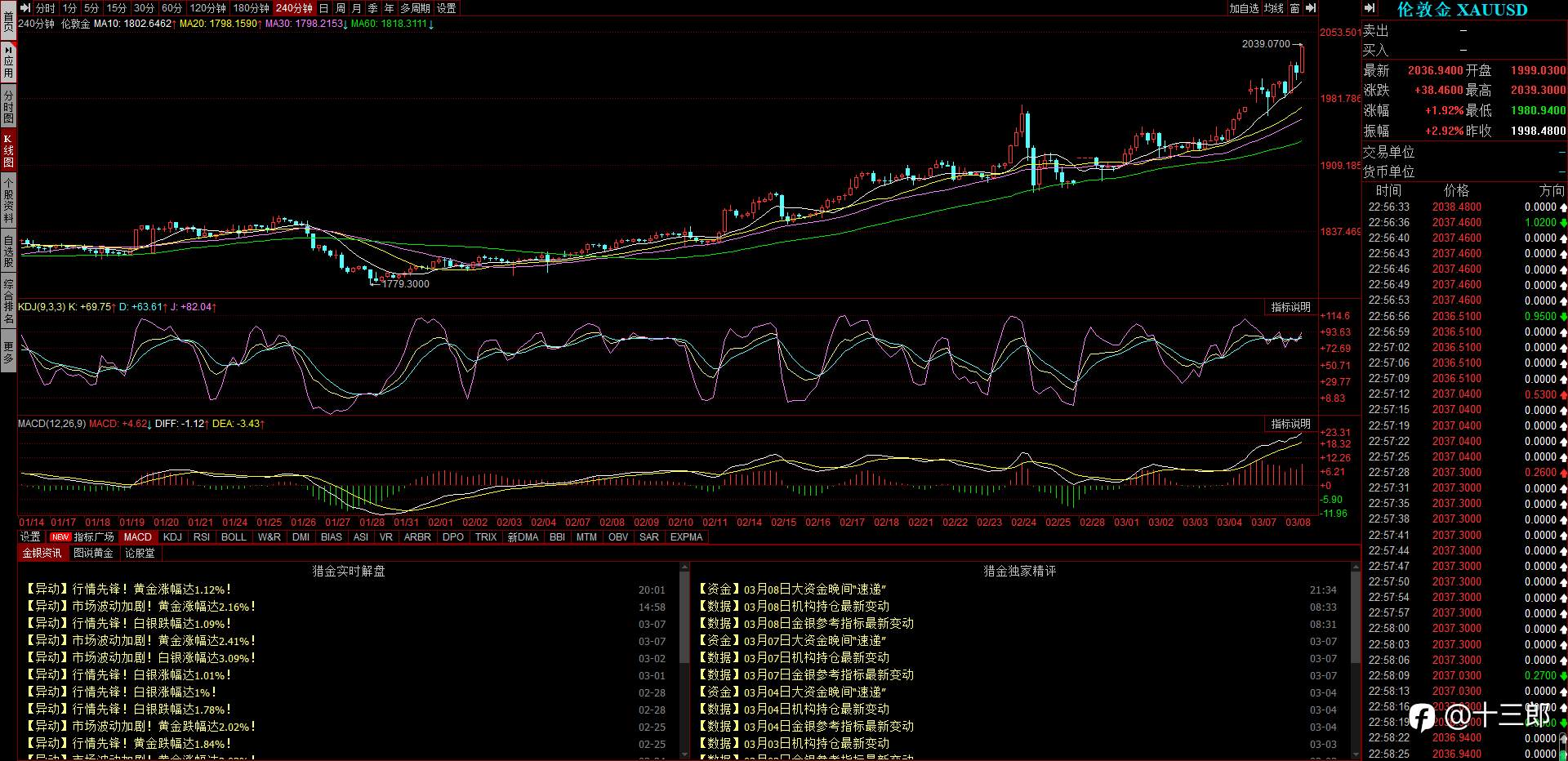This screenshot has width=1568, height=761.
Task: Open 多周期 multi-period view
Action: 415,8
